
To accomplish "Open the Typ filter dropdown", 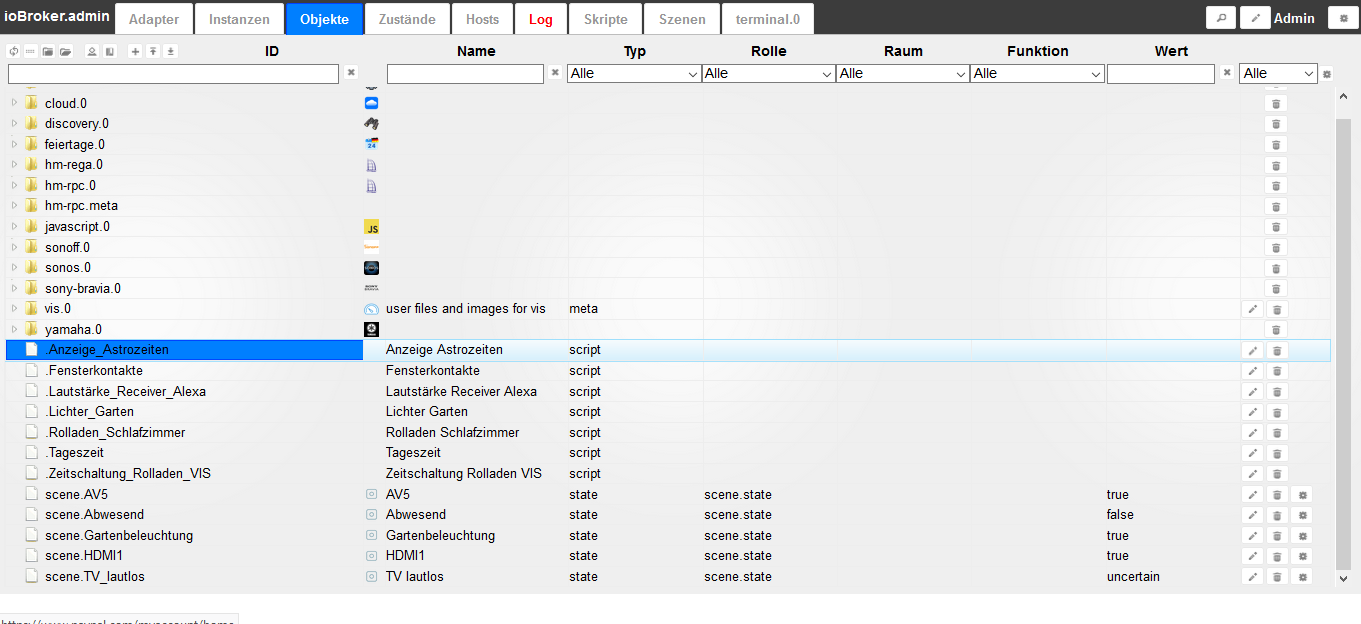I will [x=633, y=73].
